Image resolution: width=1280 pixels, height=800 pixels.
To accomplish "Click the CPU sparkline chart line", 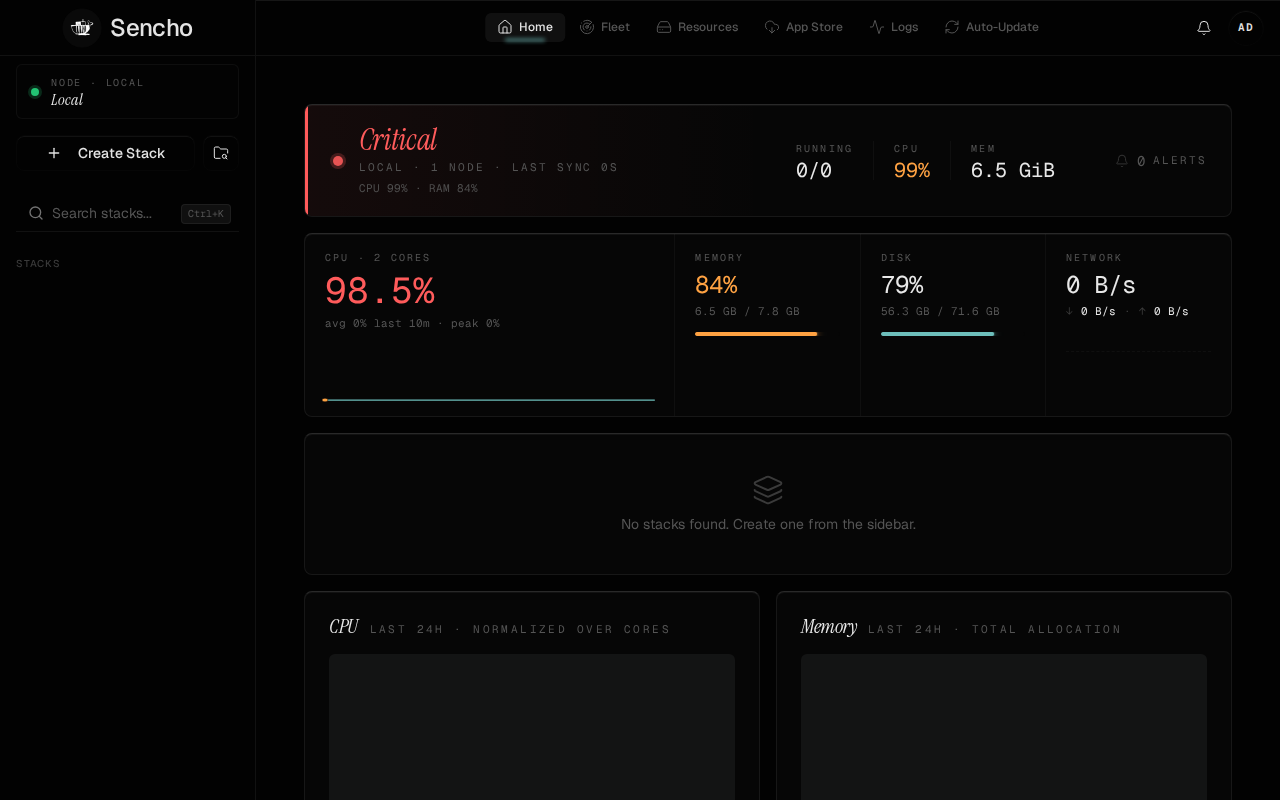I will coord(489,400).
